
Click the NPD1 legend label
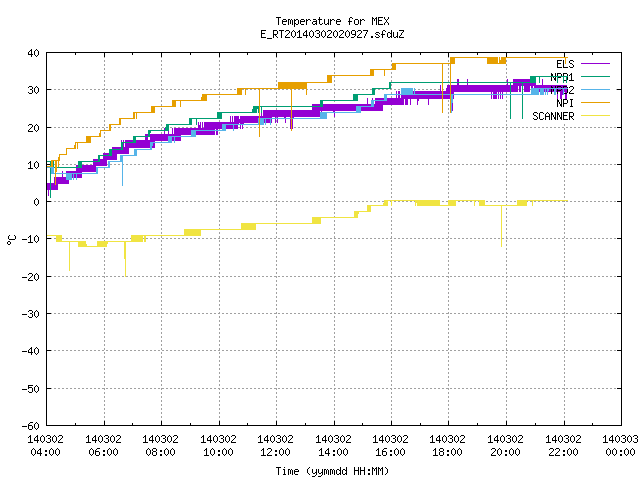tap(562, 77)
